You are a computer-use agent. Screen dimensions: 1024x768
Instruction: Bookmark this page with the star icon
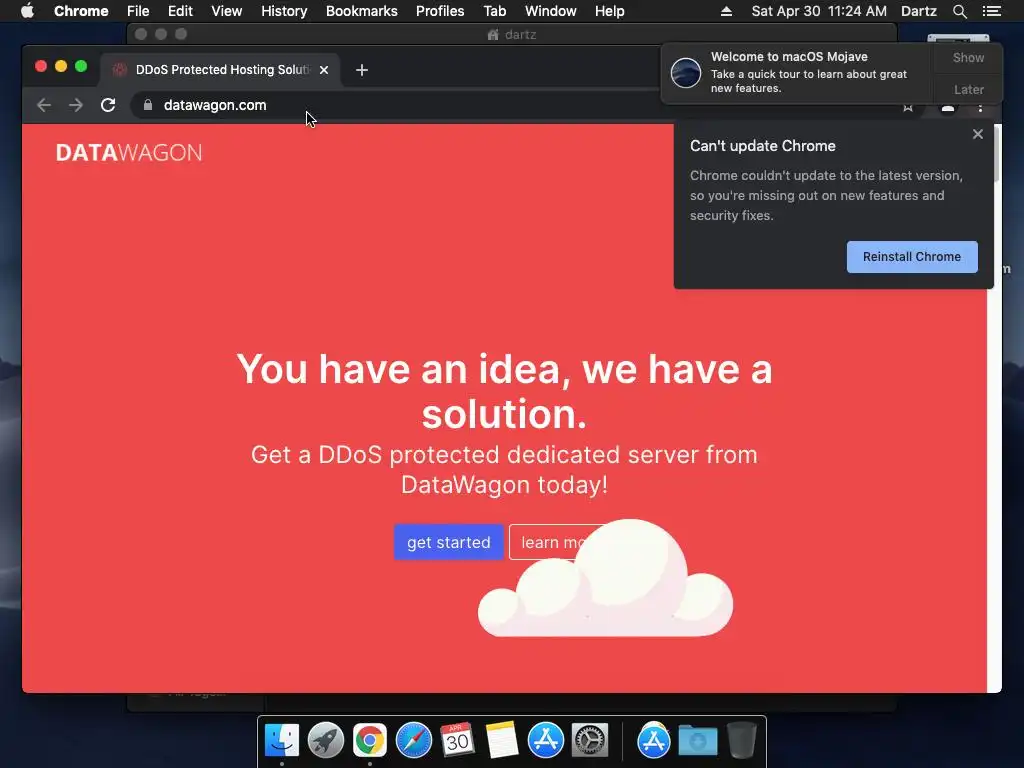[x=908, y=108]
